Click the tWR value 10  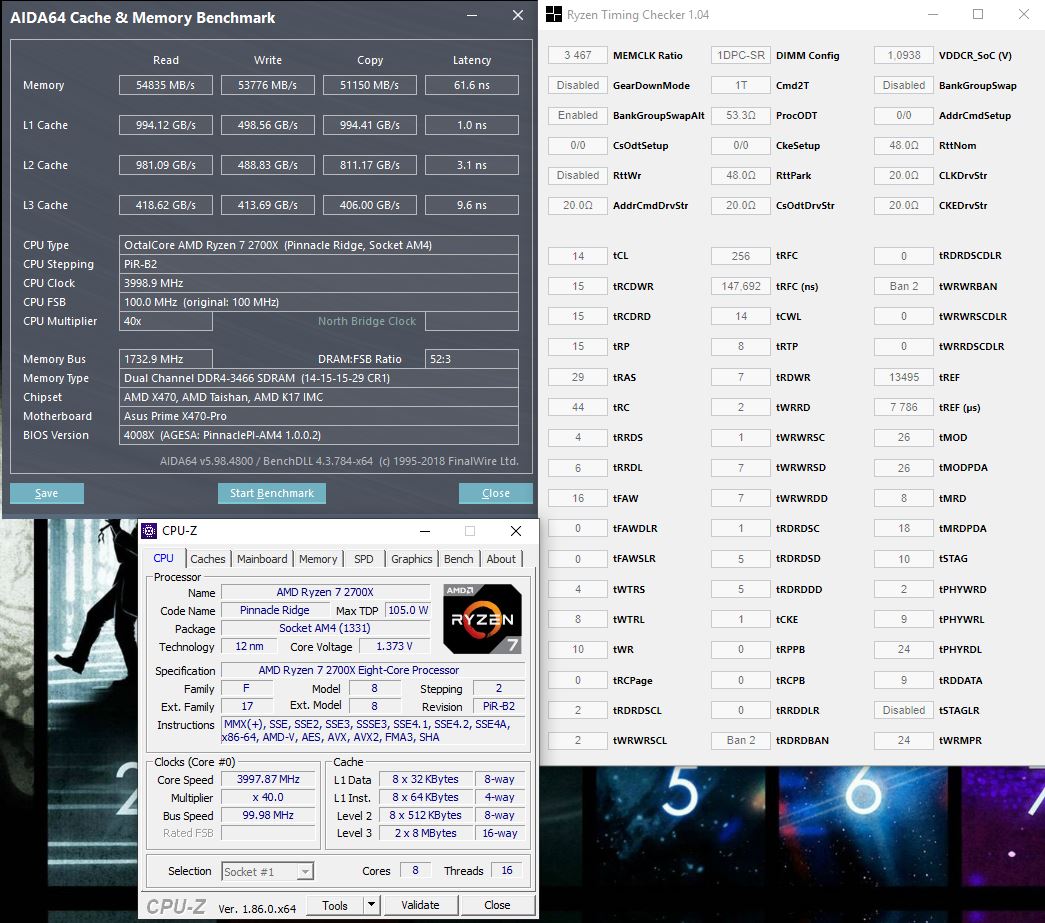[x=578, y=649]
